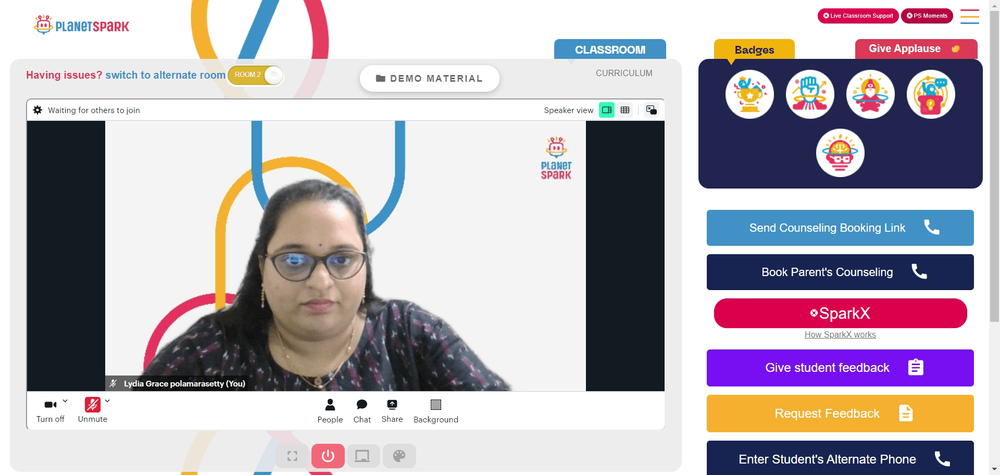End the class with the power button
1000x475 pixels.
[x=328, y=456]
